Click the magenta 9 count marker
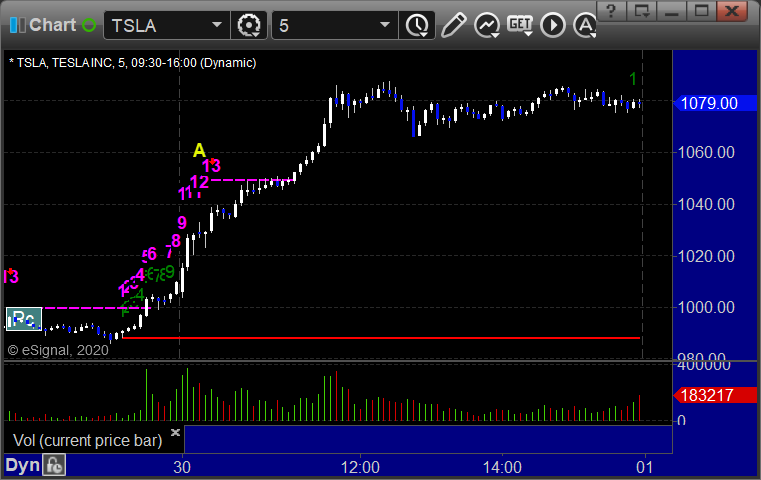 click(x=182, y=223)
